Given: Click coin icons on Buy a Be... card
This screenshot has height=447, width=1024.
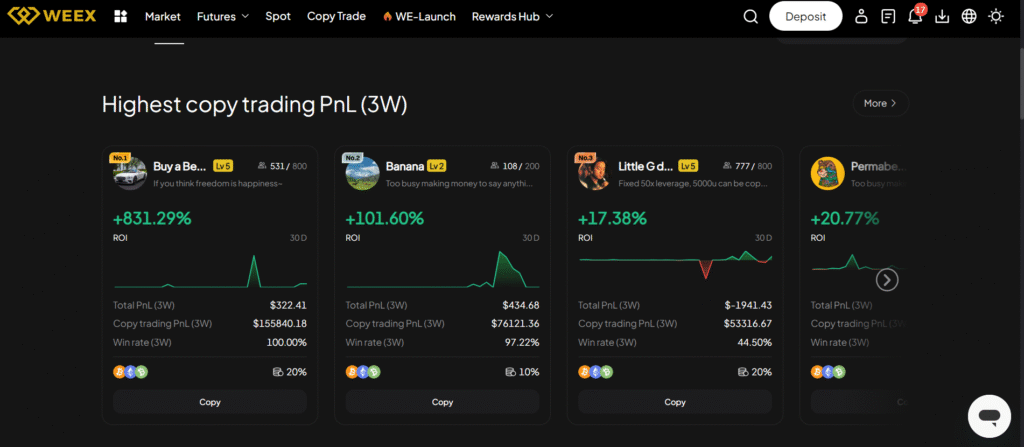Looking at the screenshot, I should tap(131, 372).
